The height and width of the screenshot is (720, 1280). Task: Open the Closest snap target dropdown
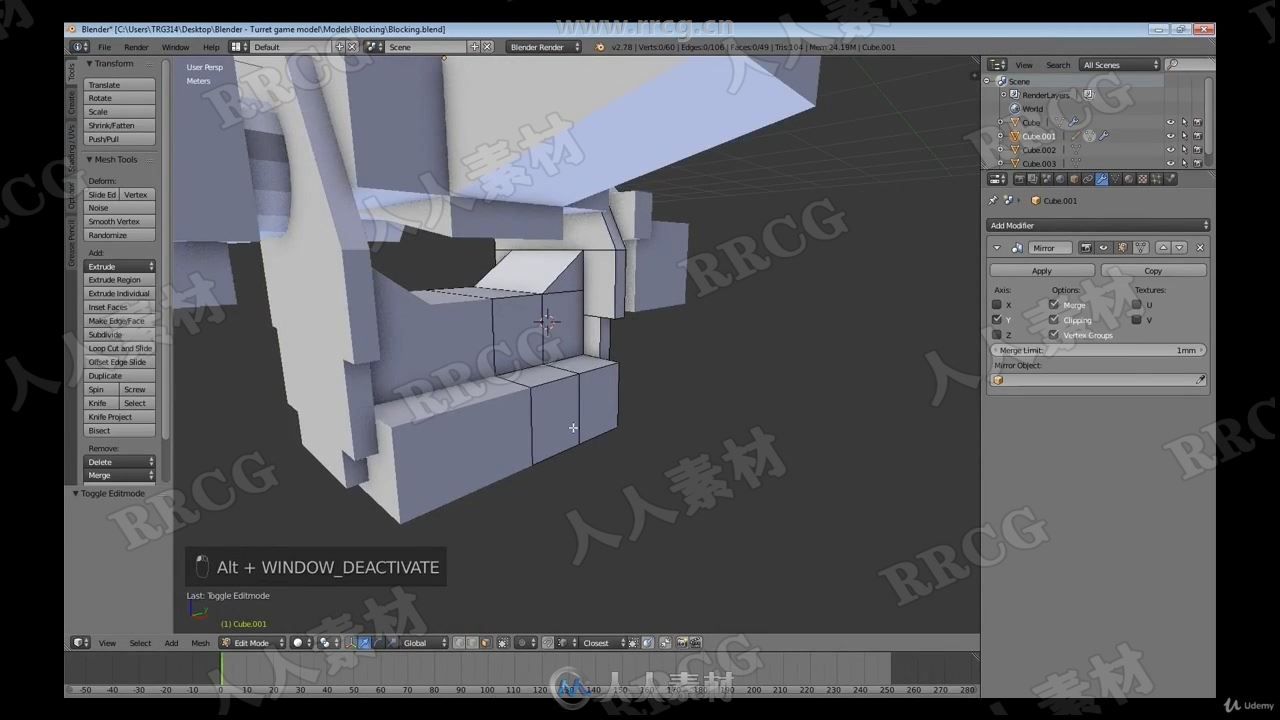603,643
